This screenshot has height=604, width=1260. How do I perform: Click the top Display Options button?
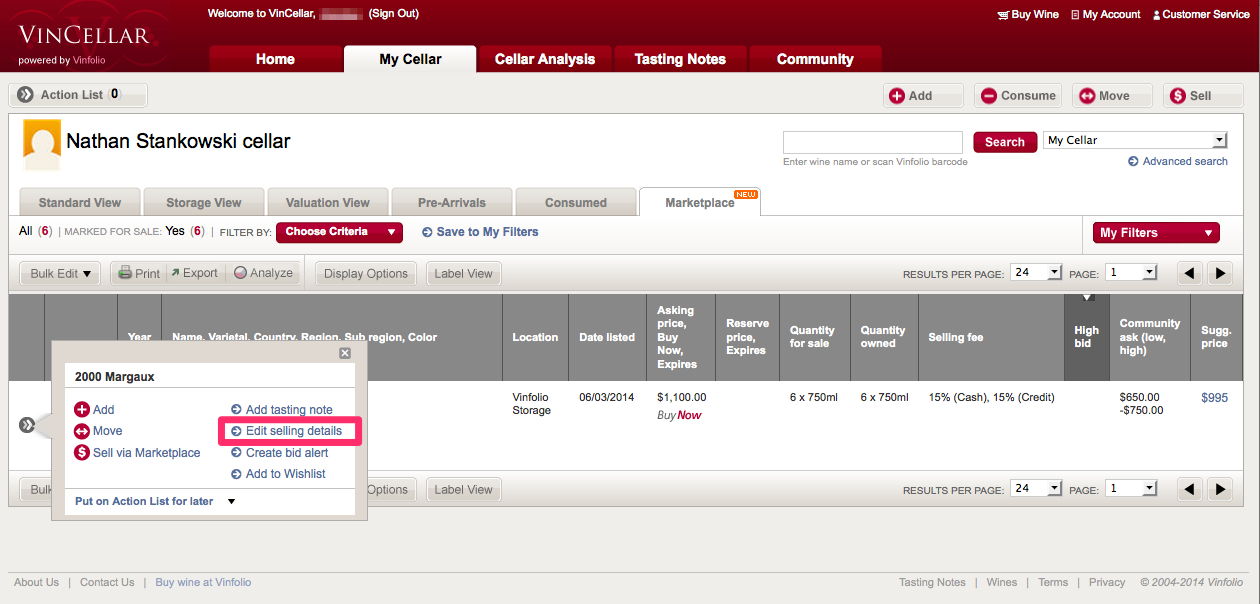click(x=366, y=273)
